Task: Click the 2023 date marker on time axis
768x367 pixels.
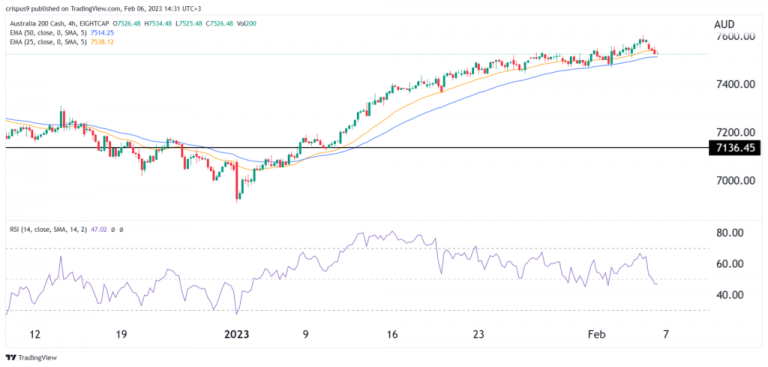Action: point(236,335)
